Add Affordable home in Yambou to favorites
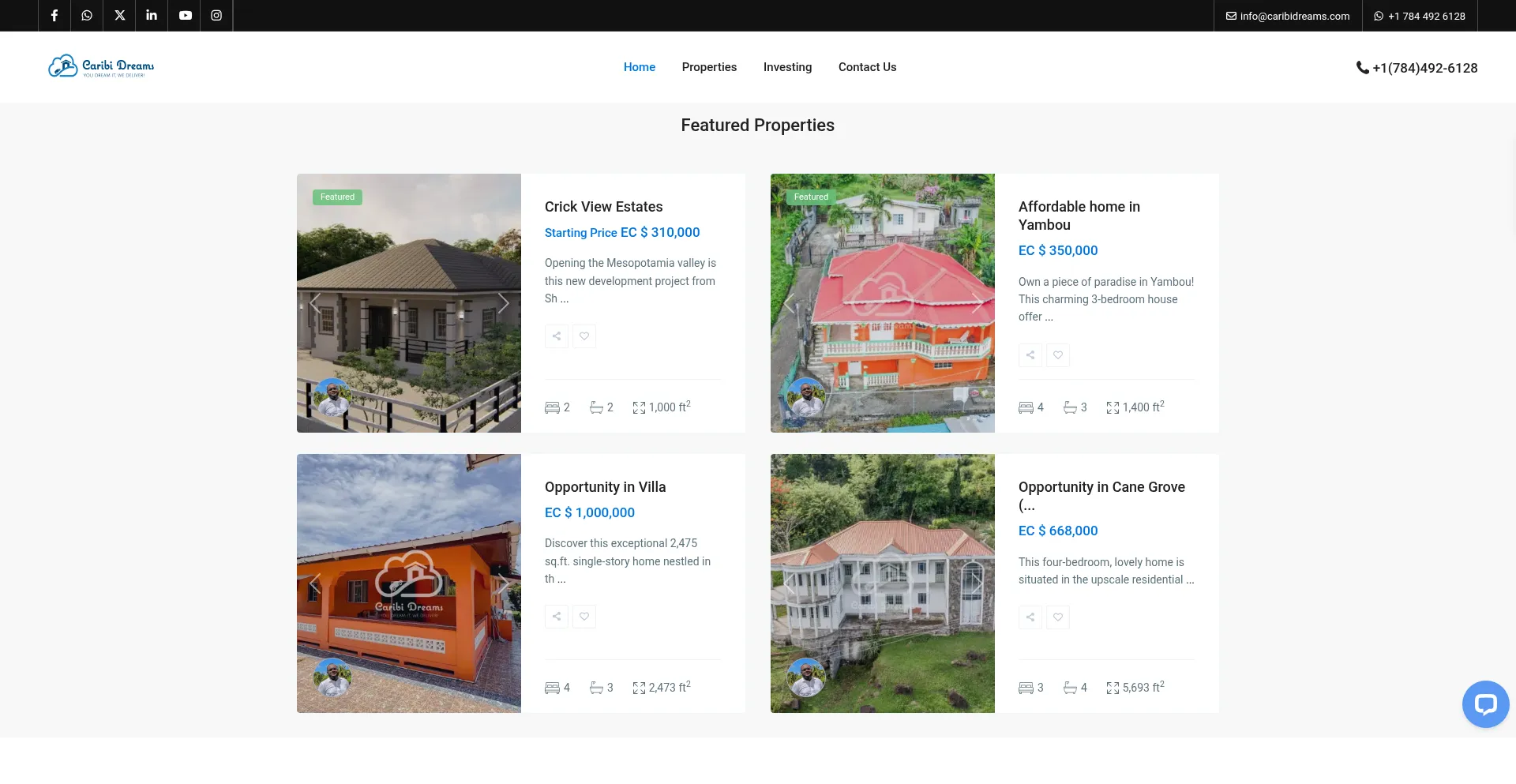 click(x=1058, y=355)
